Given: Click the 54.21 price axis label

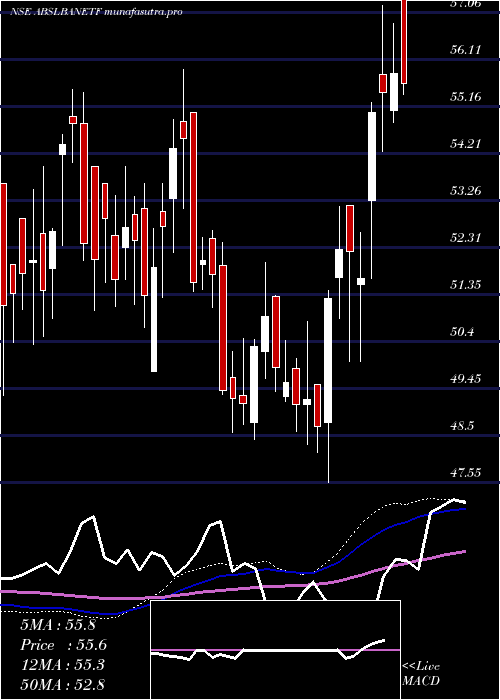Looking at the screenshot, I should pyautogui.click(x=465, y=143).
